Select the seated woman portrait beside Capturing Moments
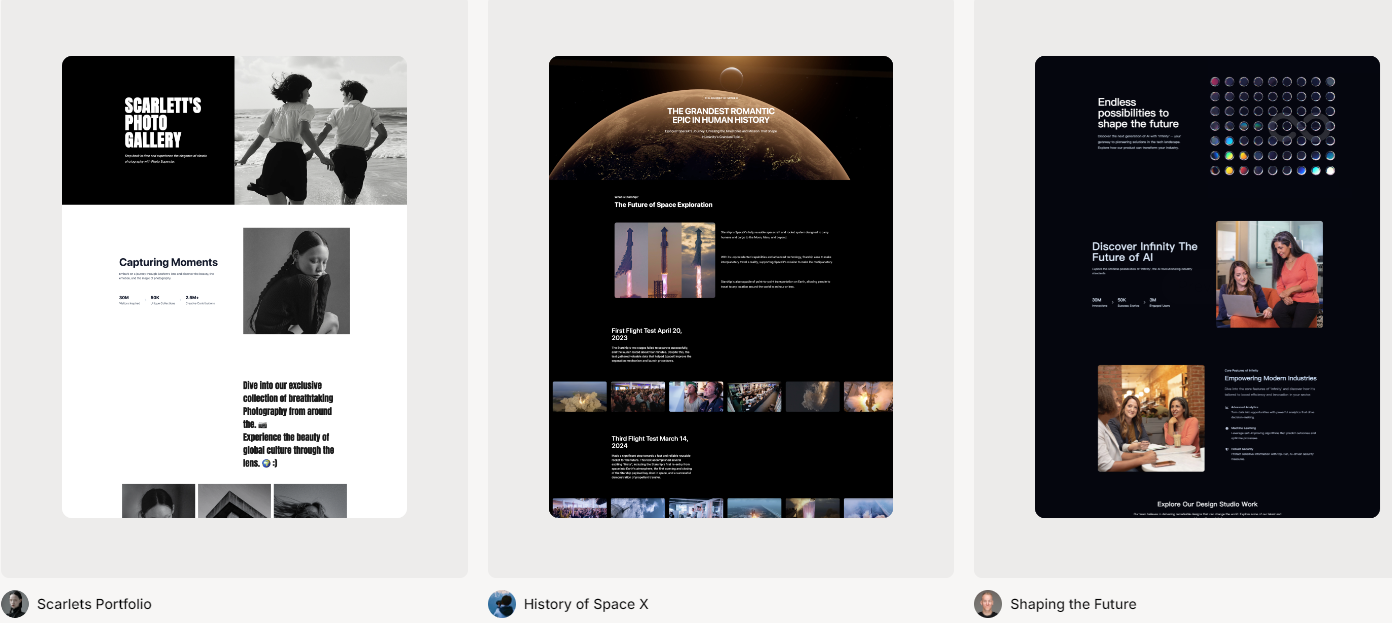This screenshot has height=623, width=1392. [x=296, y=281]
